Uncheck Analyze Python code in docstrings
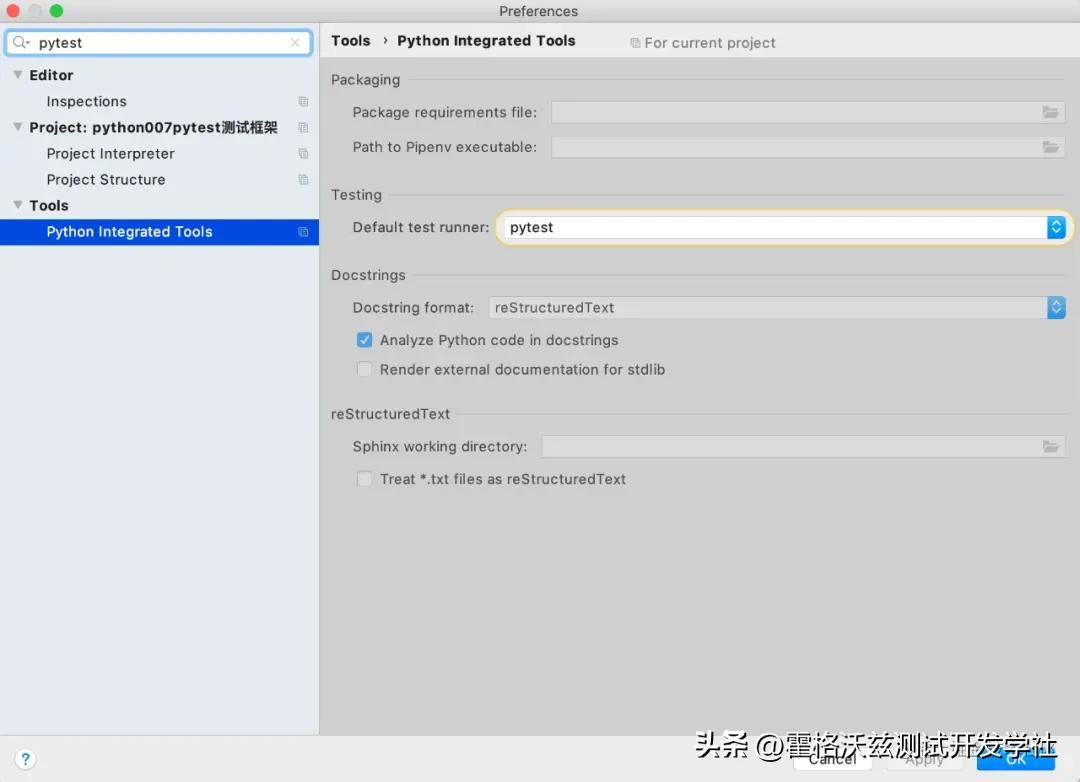Screen dimensions: 1080x782 [364, 340]
